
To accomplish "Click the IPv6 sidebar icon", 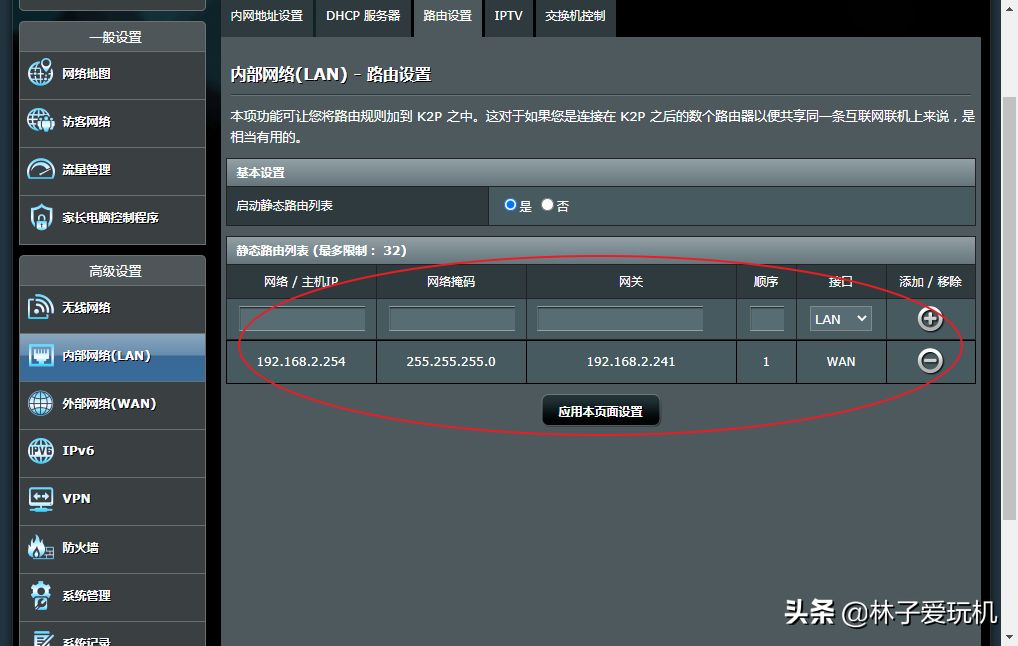I will tap(40, 451).
